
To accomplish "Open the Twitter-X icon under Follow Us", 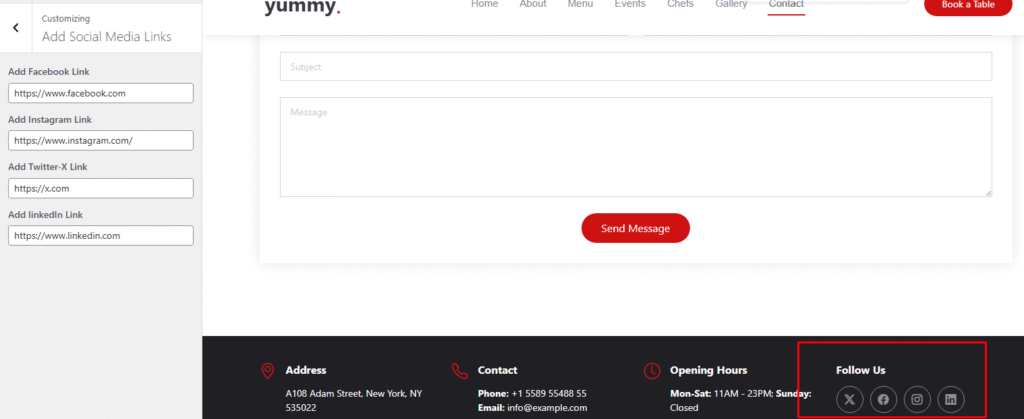I will coord(849,399).
